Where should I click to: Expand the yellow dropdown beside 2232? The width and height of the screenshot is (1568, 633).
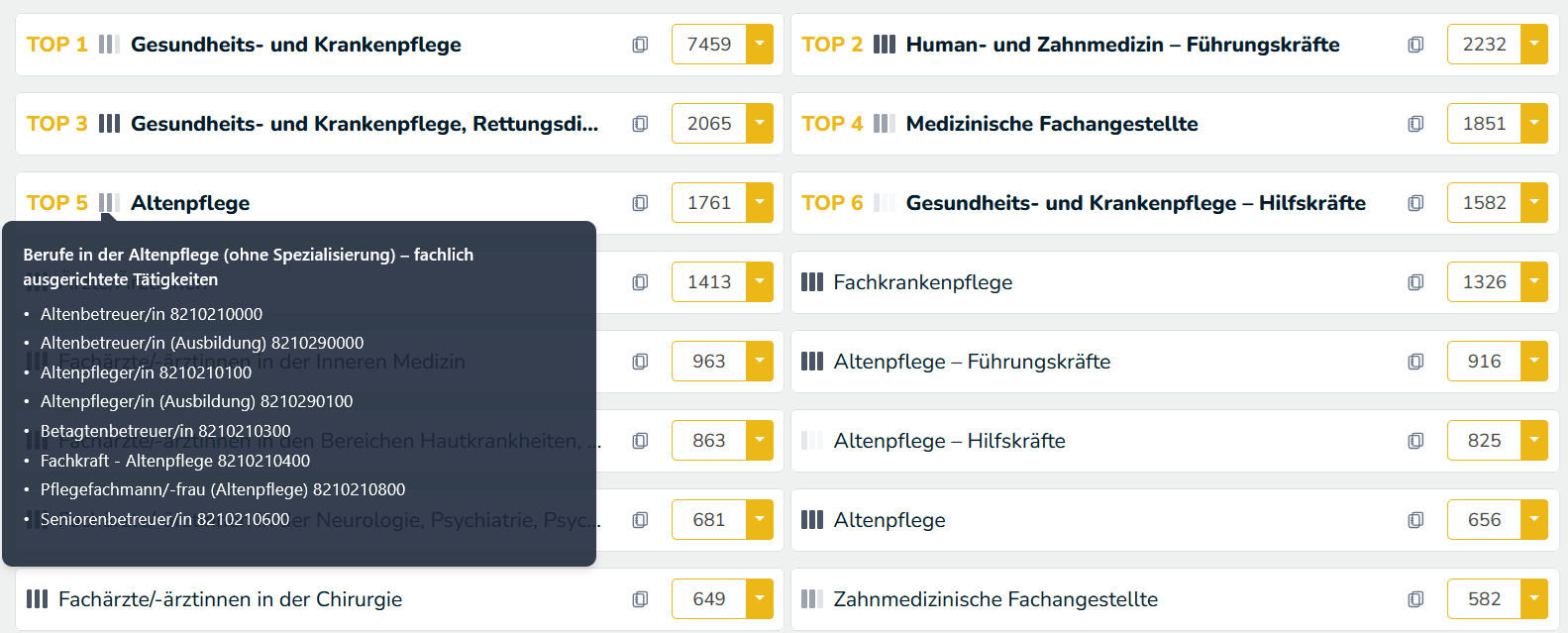1534,45
